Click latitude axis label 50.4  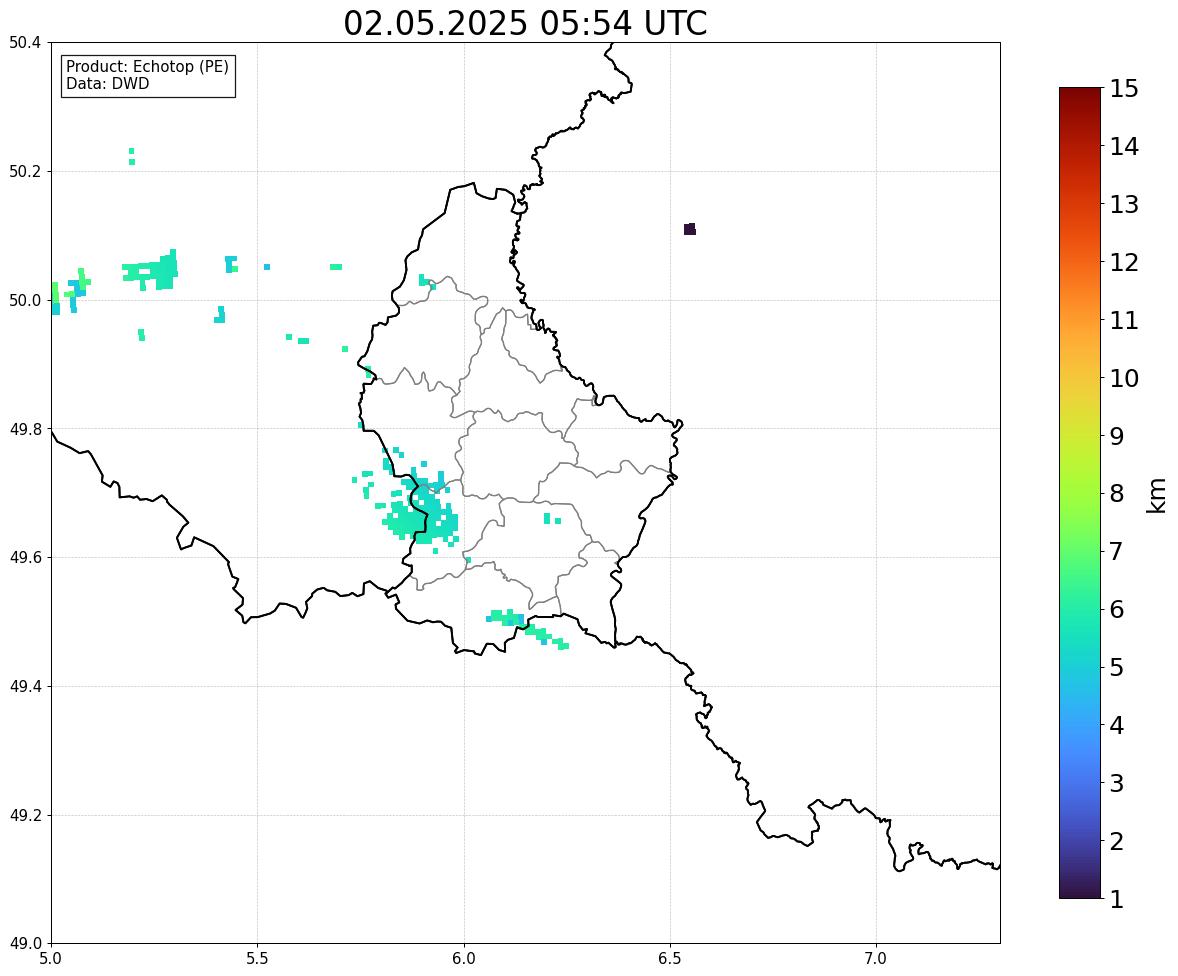(25, 43)
